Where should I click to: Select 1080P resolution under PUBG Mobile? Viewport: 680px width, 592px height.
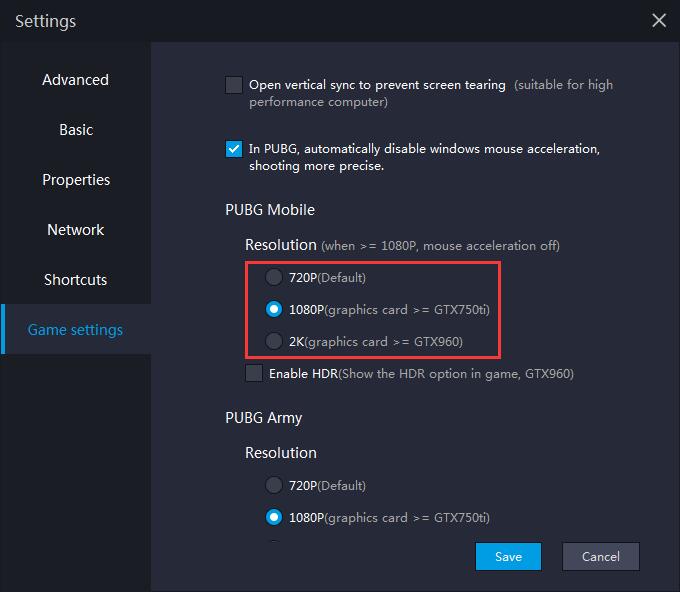[274, 309]
